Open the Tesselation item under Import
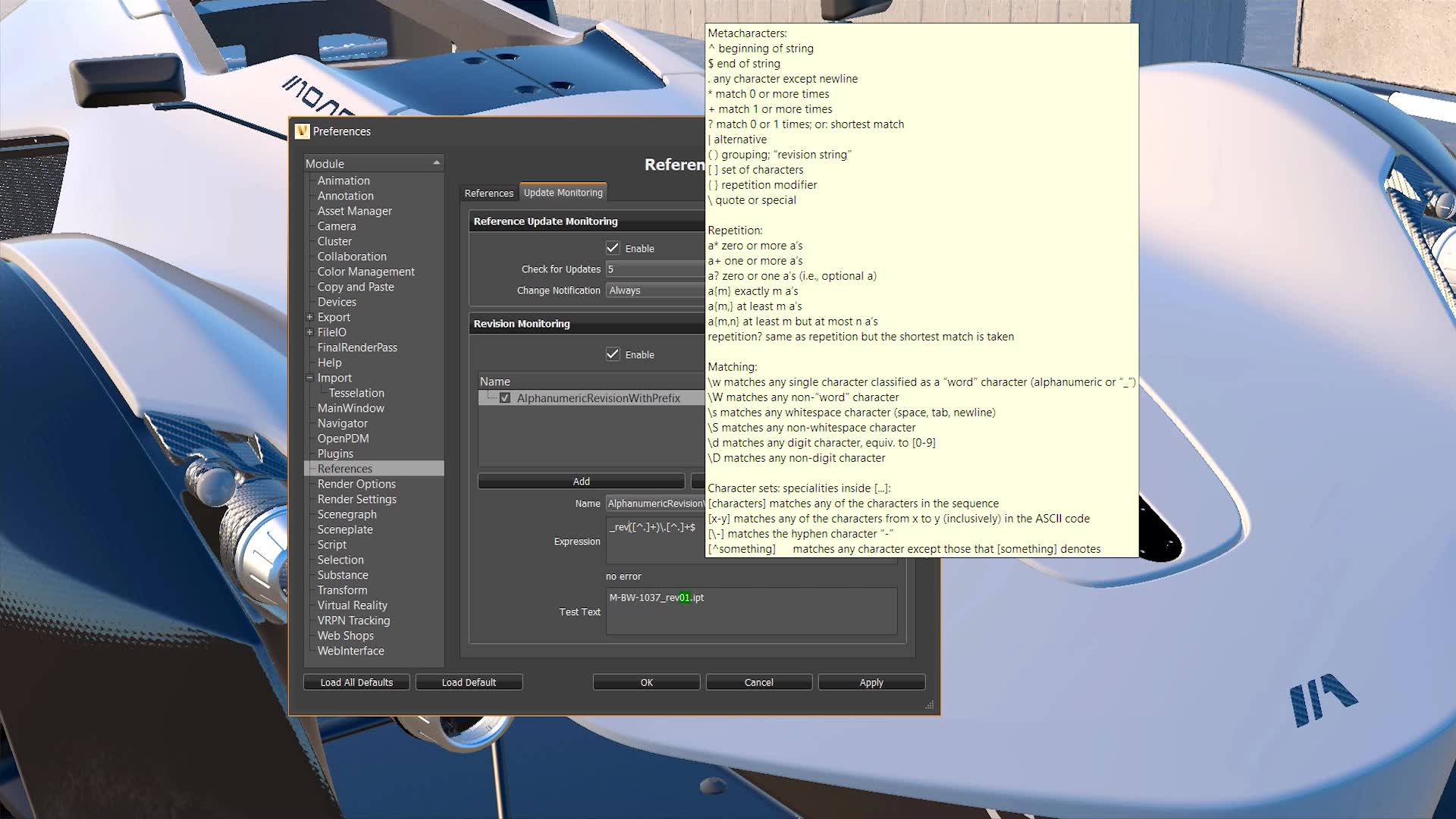Viewport: 1456px width, 819px height. pos(356,393)
